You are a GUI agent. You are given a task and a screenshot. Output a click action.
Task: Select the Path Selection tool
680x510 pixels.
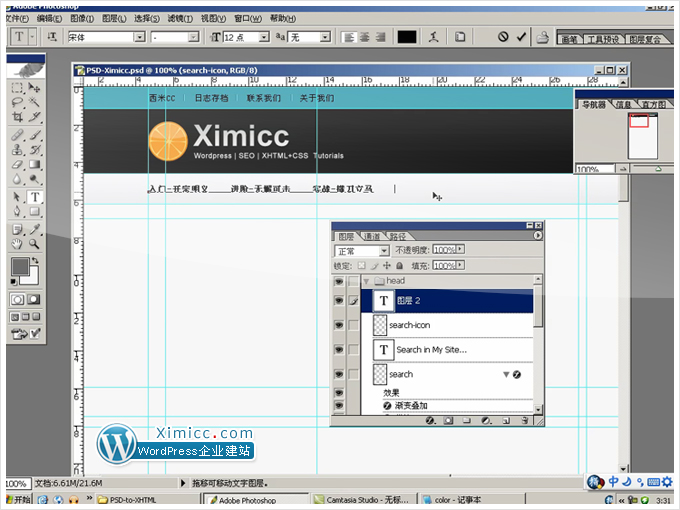tap(17, 197)
